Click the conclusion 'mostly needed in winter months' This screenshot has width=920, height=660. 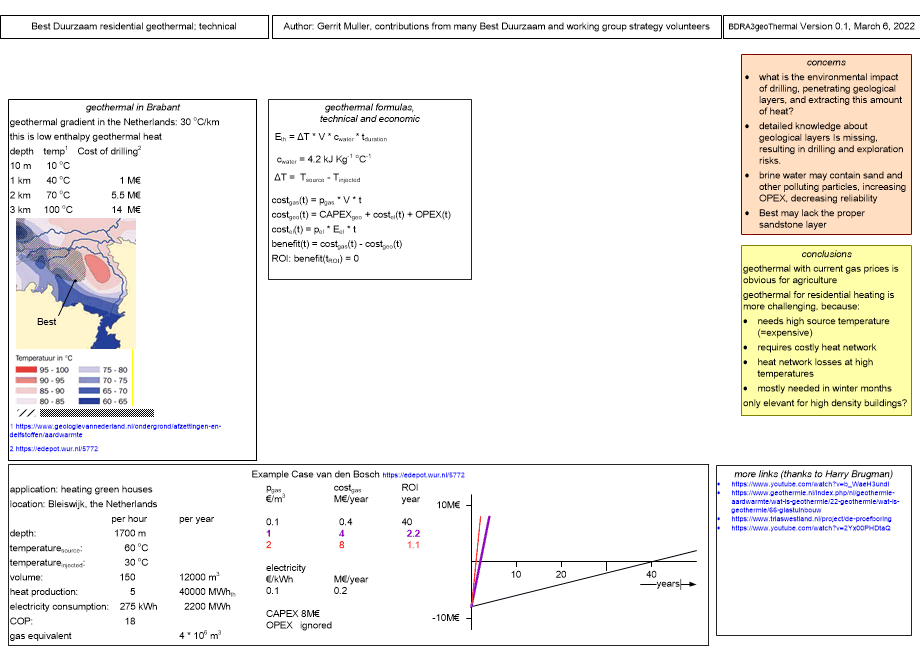click(x=824, y=388)
